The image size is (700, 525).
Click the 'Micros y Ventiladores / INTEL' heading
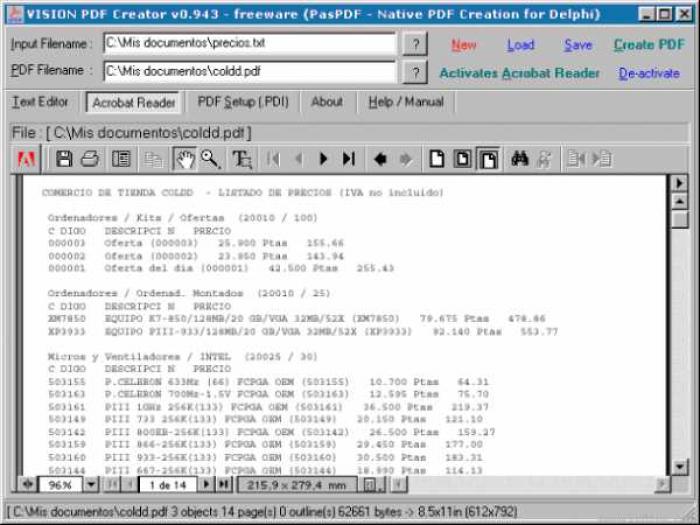coord(182,357)
